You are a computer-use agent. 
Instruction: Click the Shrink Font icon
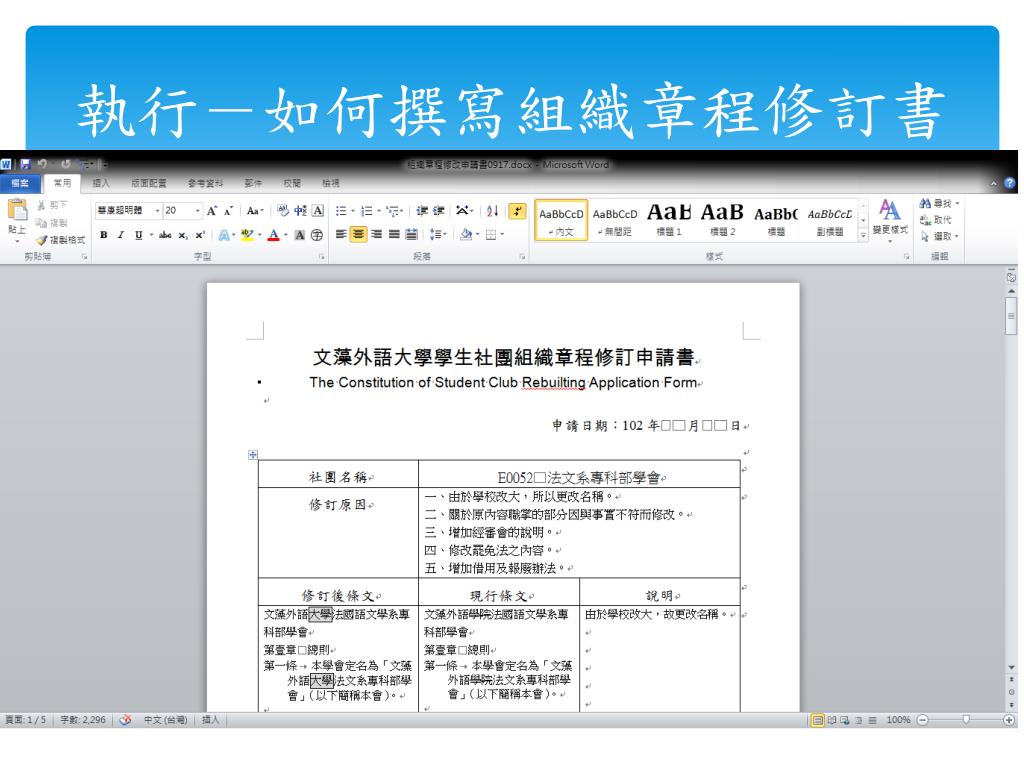(x=228, y=211)
